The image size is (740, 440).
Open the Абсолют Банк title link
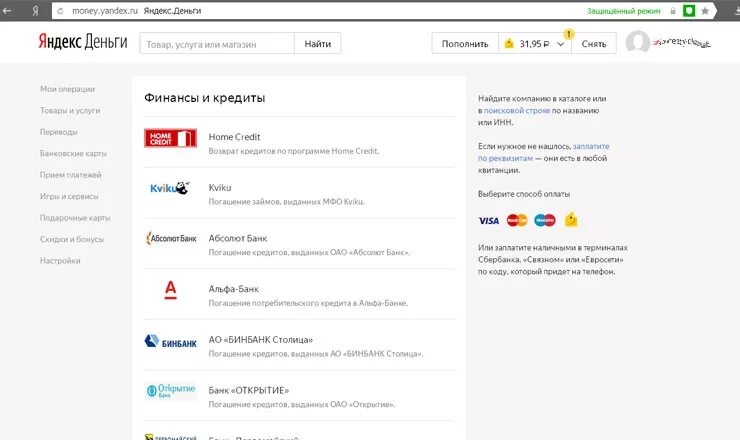238,238
